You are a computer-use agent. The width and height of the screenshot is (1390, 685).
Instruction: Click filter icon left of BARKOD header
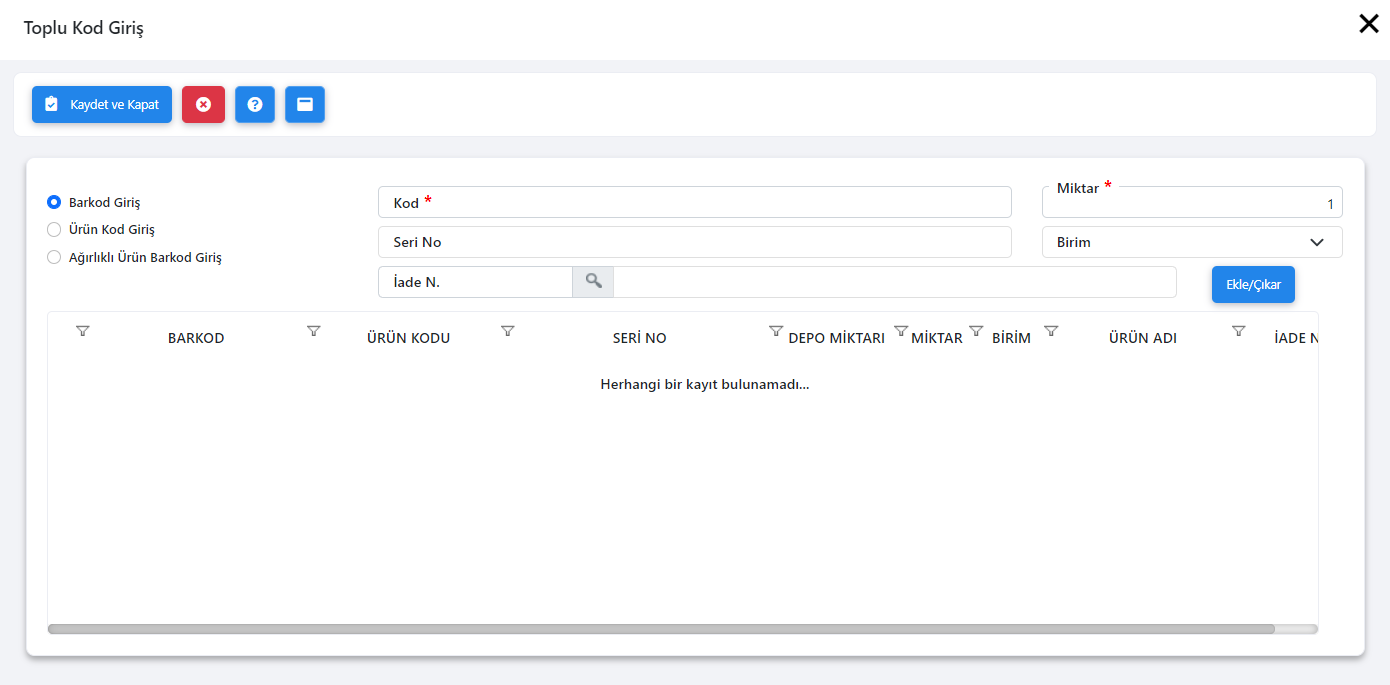83,331
